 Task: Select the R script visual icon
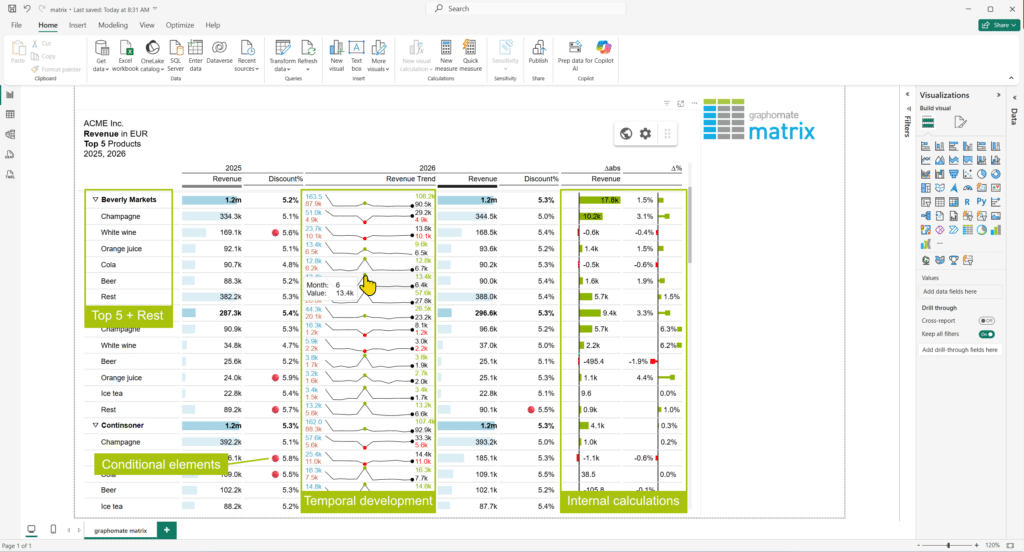pyautogui.click(x=967, y=202)
